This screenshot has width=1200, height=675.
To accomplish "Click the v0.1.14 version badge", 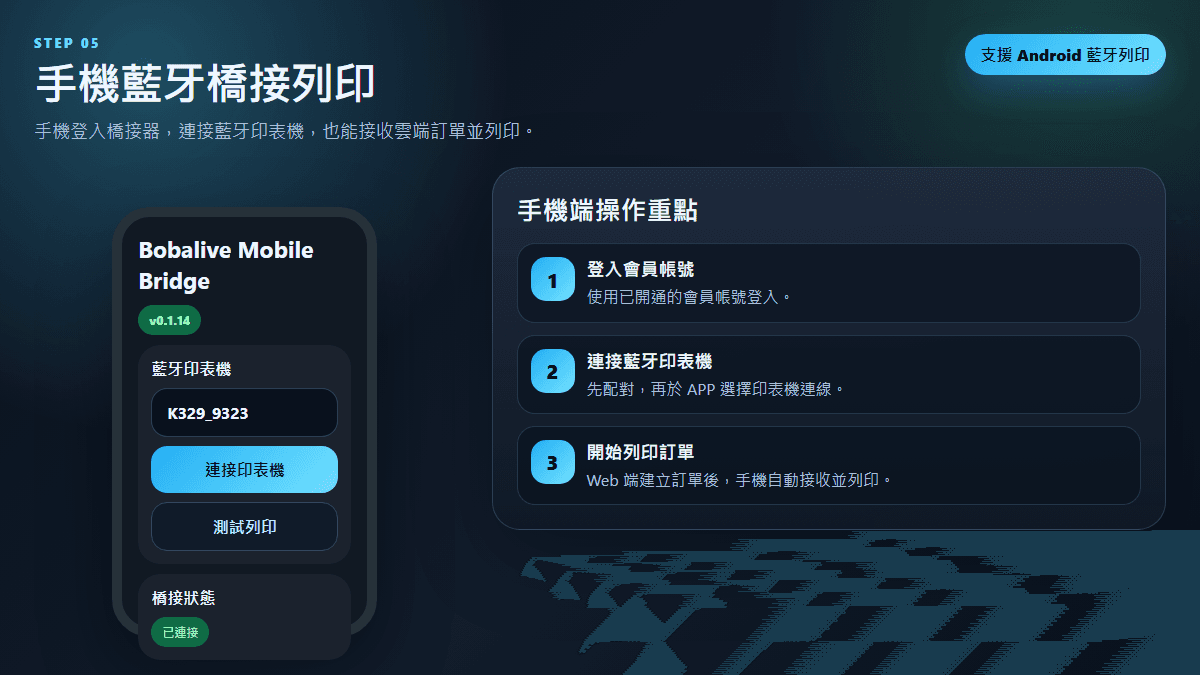I will point(170,321).
